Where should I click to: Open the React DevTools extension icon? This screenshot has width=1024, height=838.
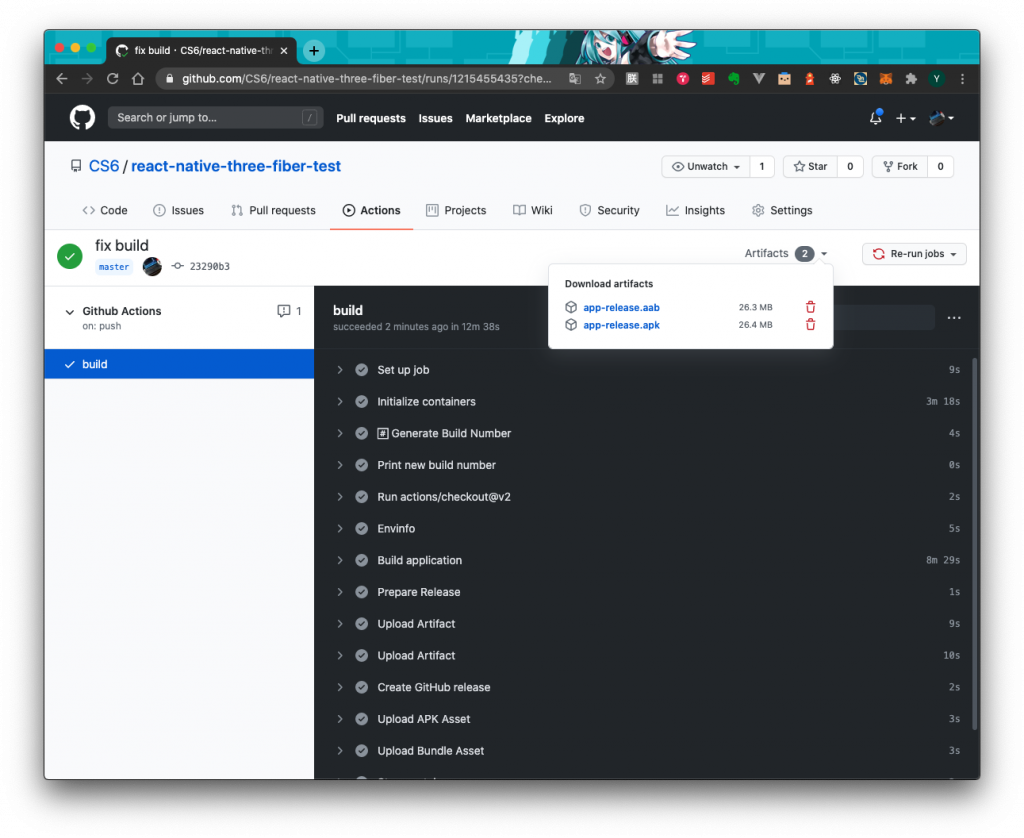tap(835, 79)
